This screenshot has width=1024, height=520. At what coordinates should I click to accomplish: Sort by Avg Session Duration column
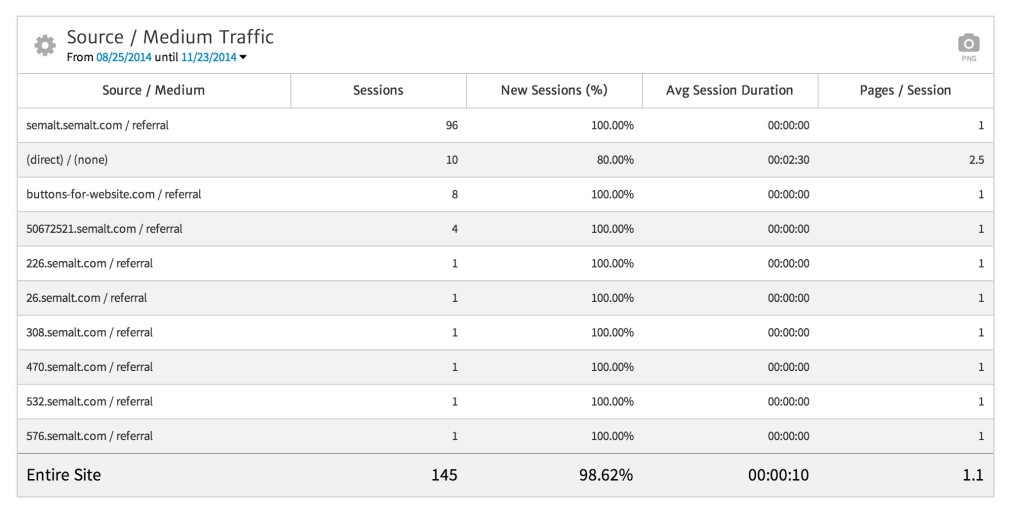pyautogui.click(x=729, y=90)
